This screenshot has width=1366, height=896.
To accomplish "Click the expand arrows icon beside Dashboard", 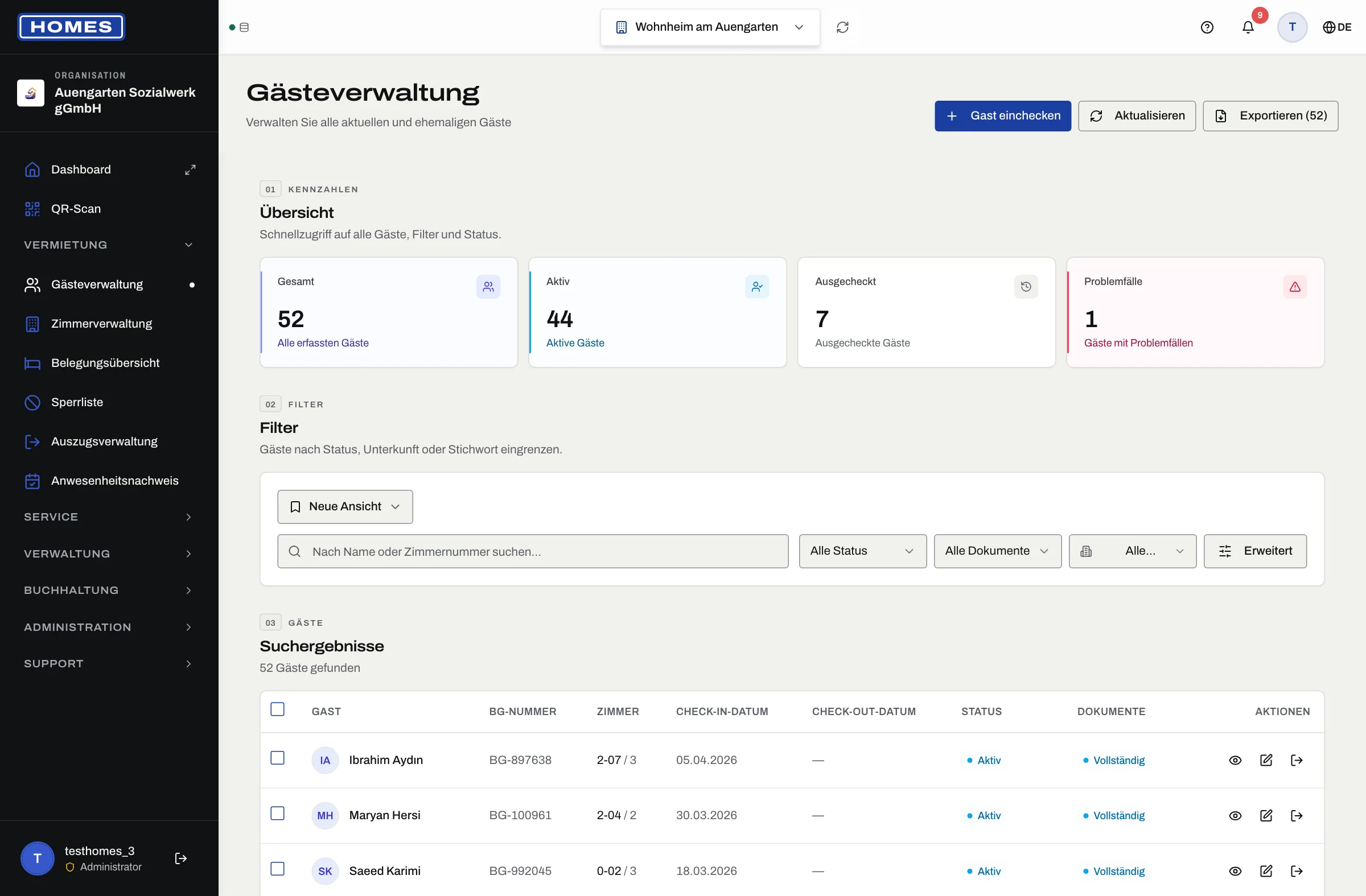I will click(190, 170).
